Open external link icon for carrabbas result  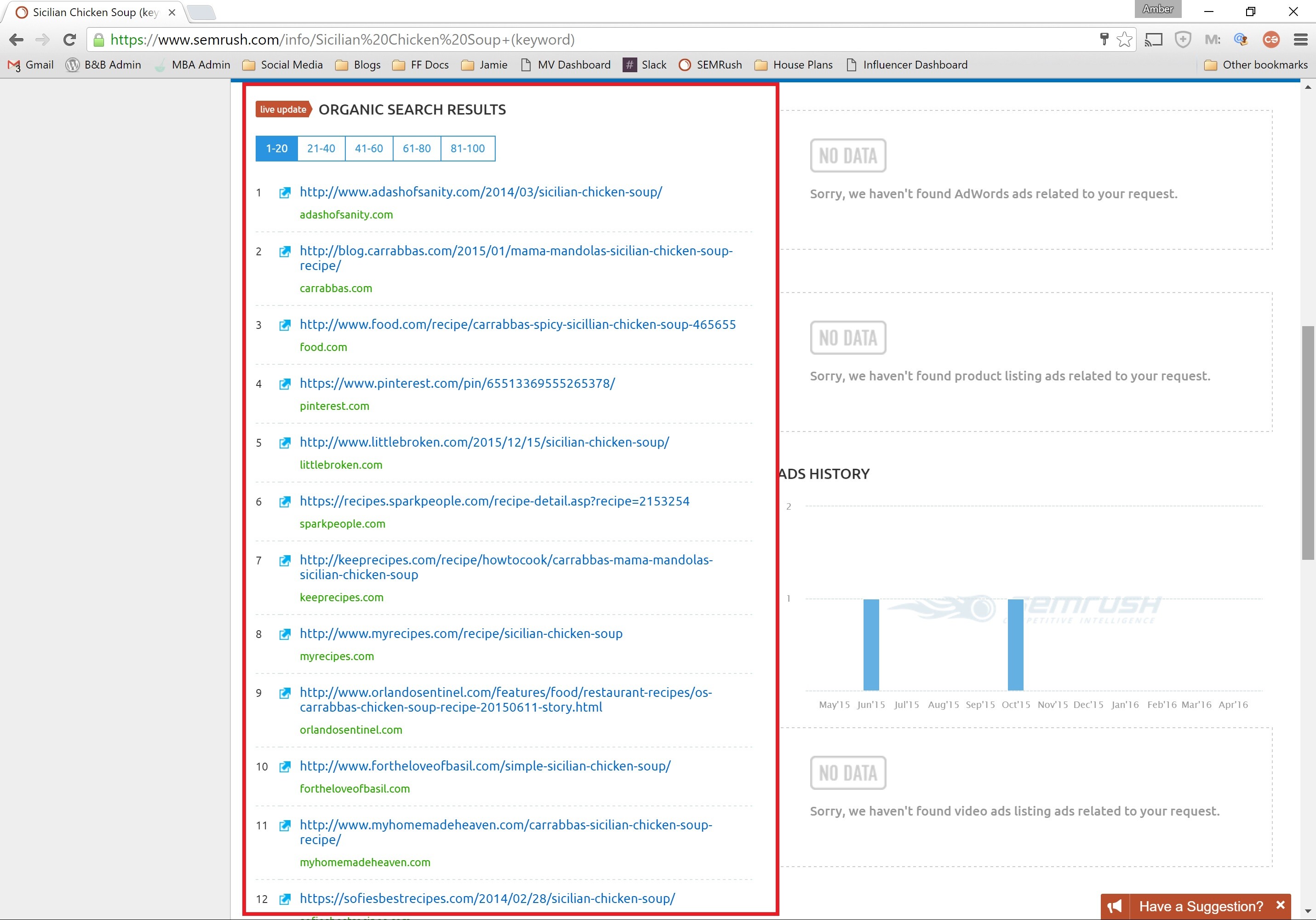click(x=284, y=252)
